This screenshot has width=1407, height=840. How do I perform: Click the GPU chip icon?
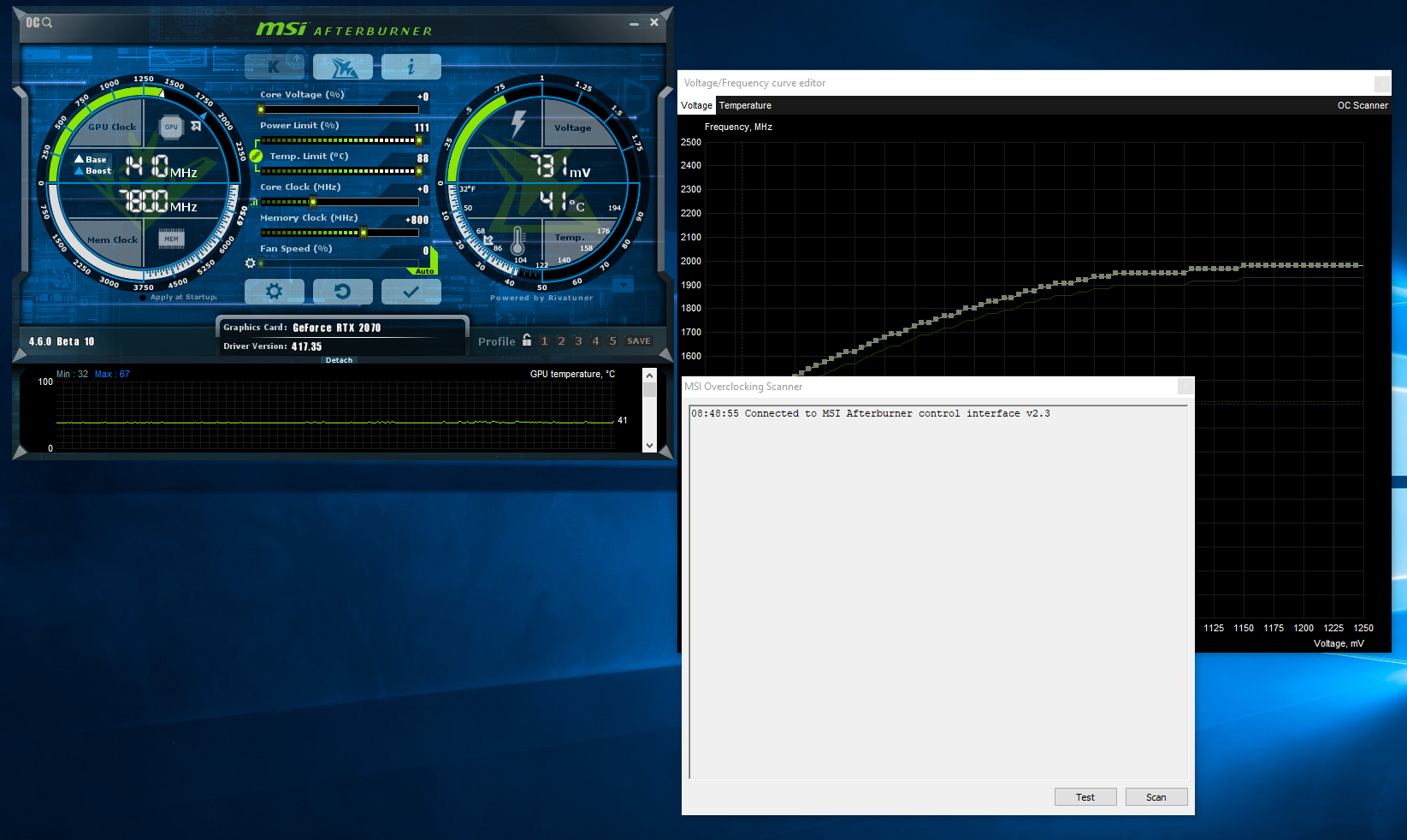pyautogui.click(x=171, y=127)
